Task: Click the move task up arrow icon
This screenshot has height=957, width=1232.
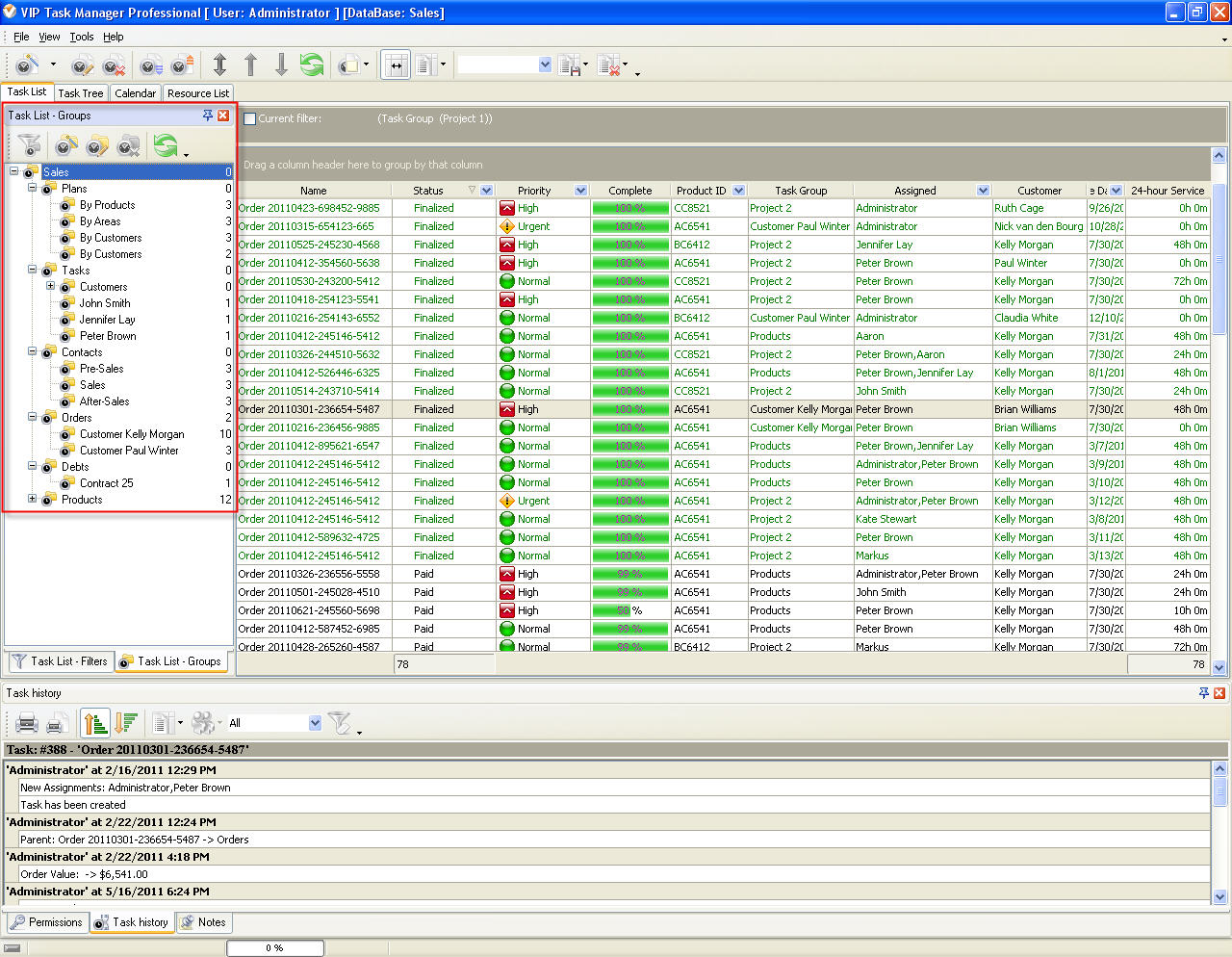Action: click(x=250, y=65)
